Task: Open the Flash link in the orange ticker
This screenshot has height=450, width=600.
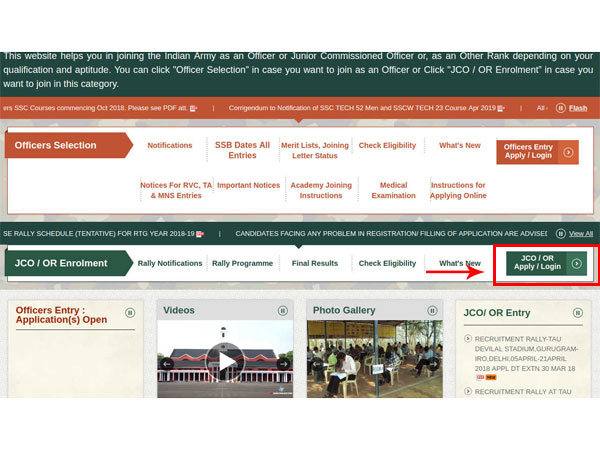Action: (x=578, y=108)
